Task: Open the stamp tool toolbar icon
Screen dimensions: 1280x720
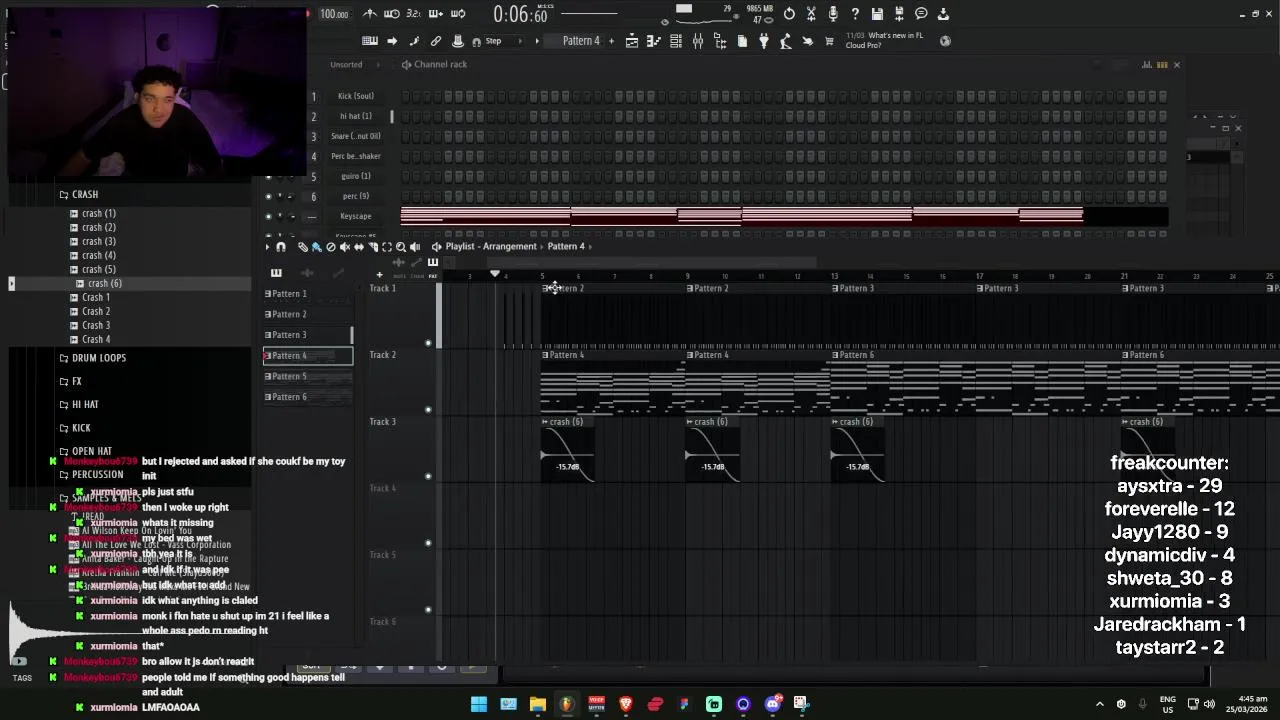Action: pyautogui.click(x=458, y=41)
